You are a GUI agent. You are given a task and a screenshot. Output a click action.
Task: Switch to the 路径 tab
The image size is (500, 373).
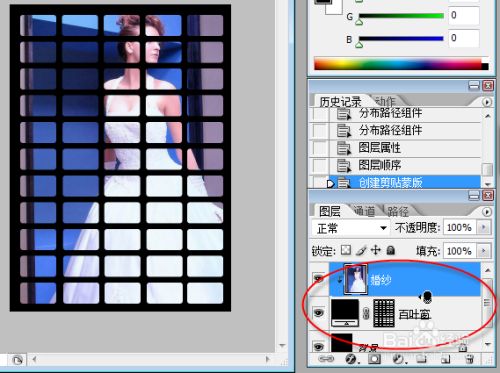[x=398, y=211]
